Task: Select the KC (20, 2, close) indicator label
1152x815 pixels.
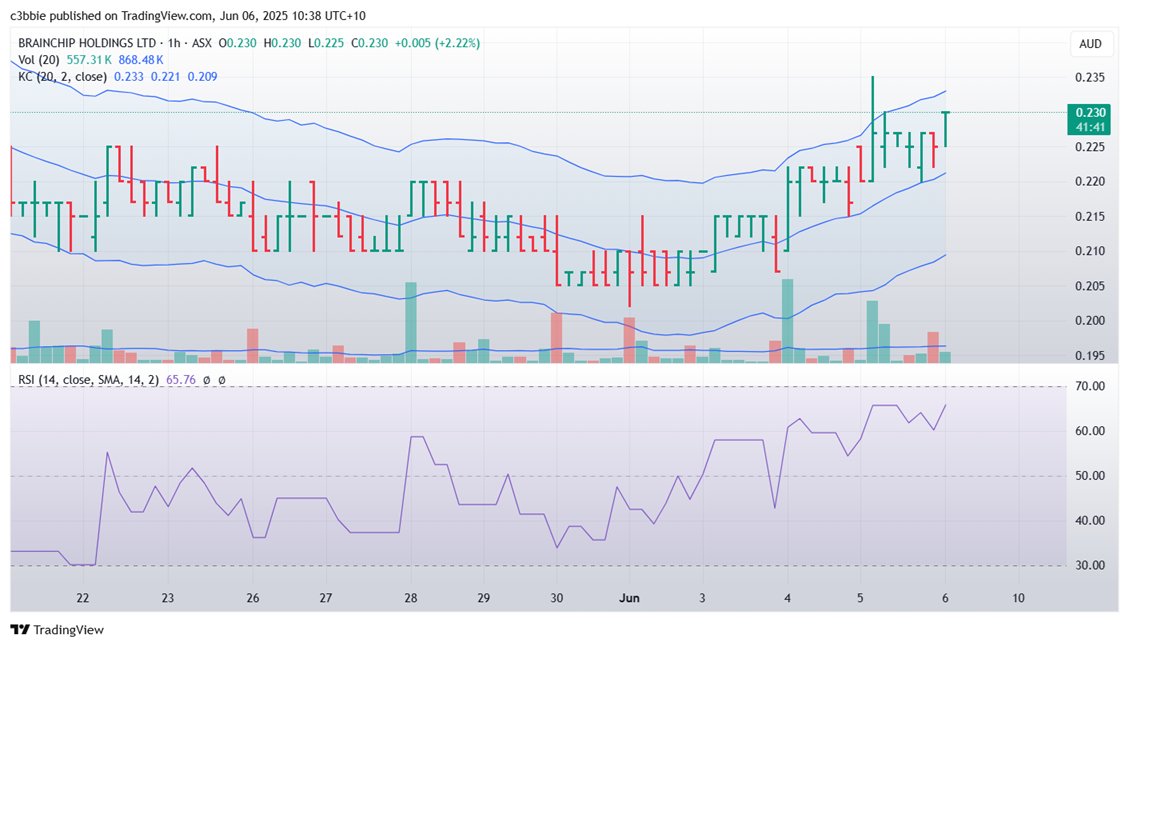Action: pos(62,76)
